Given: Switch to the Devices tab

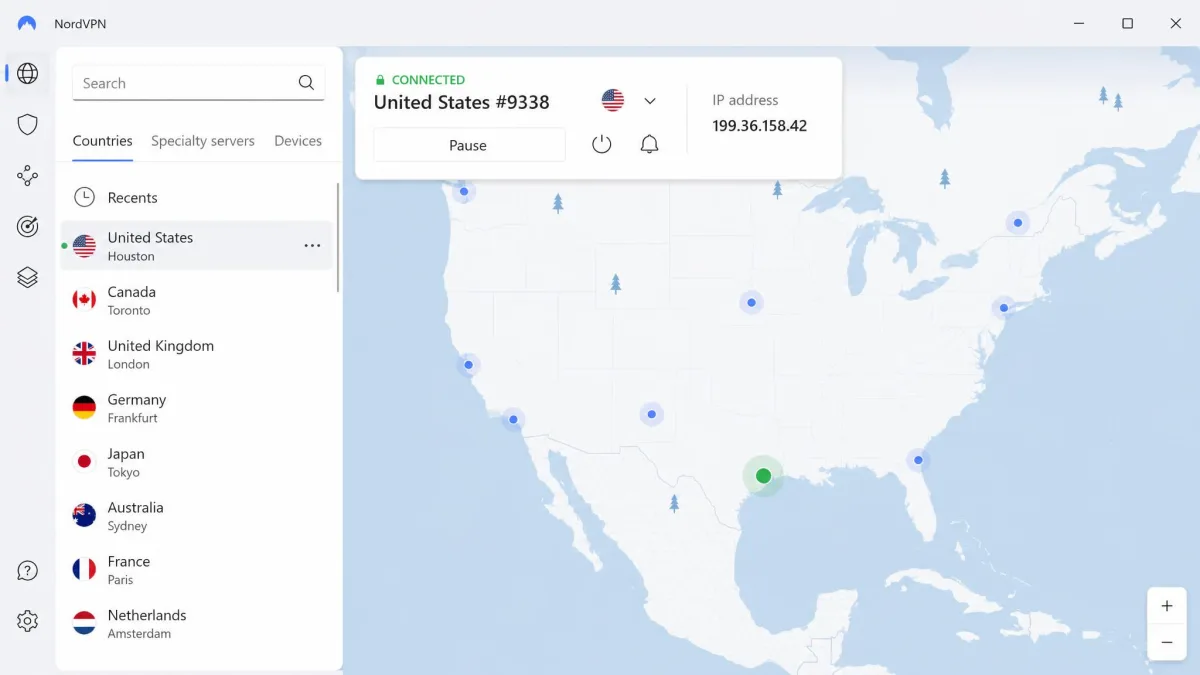Looking at the screenshot, I should [298, 141].
